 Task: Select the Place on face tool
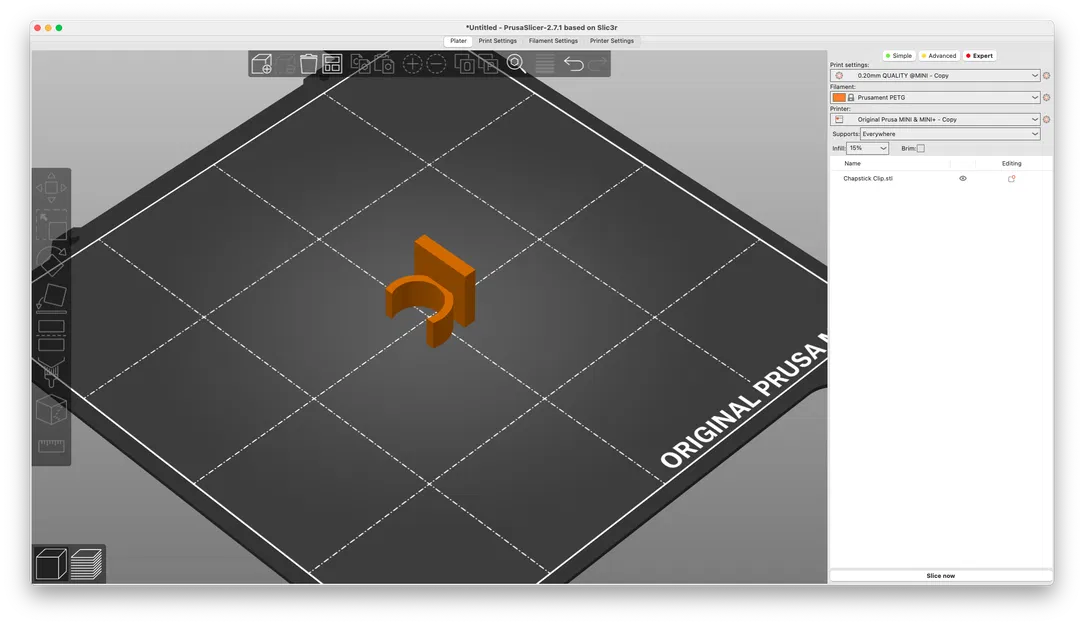pyautogui.click(x=51, y=297)
